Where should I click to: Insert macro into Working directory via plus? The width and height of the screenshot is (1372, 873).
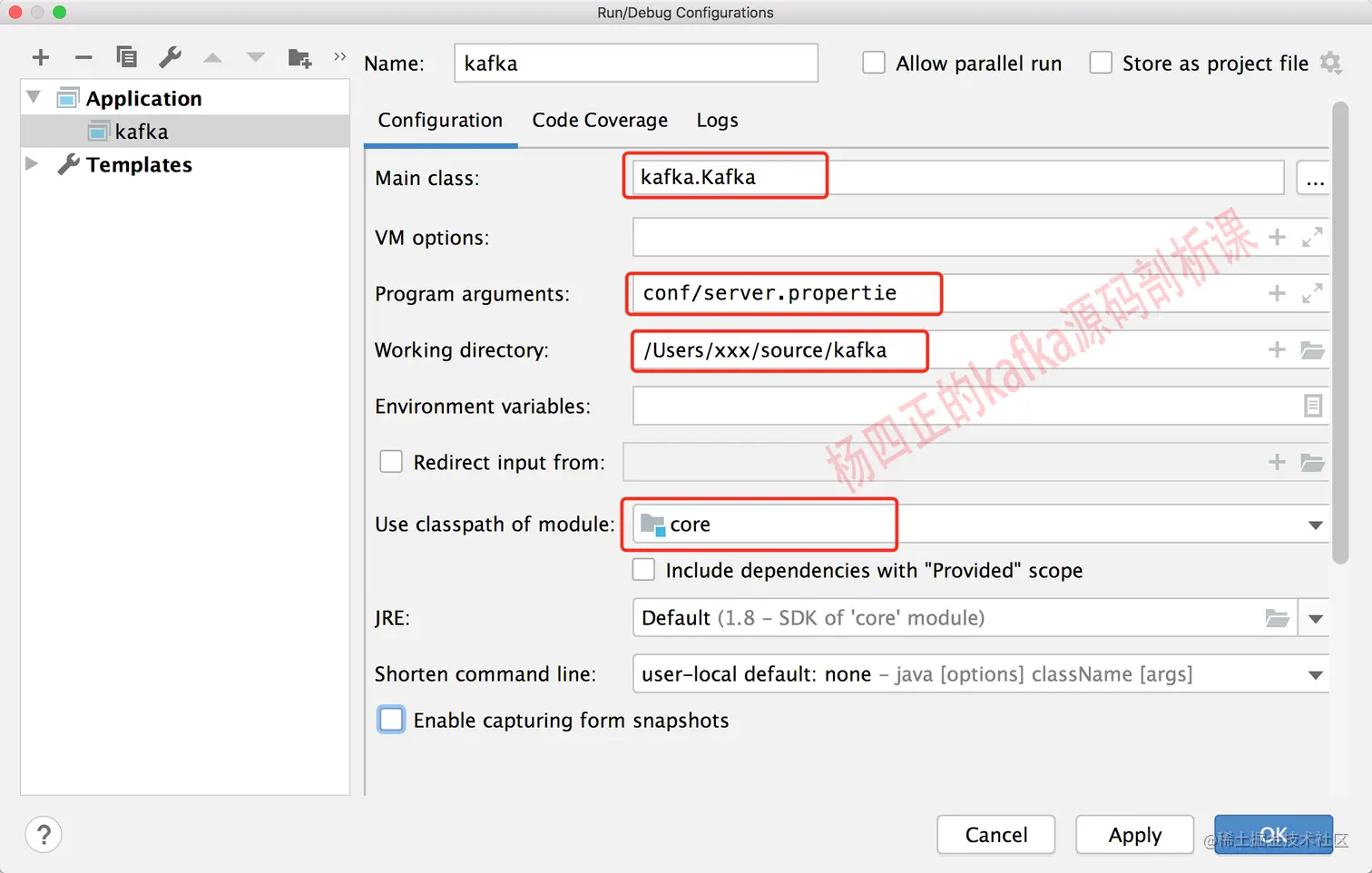click(1277, 349)
